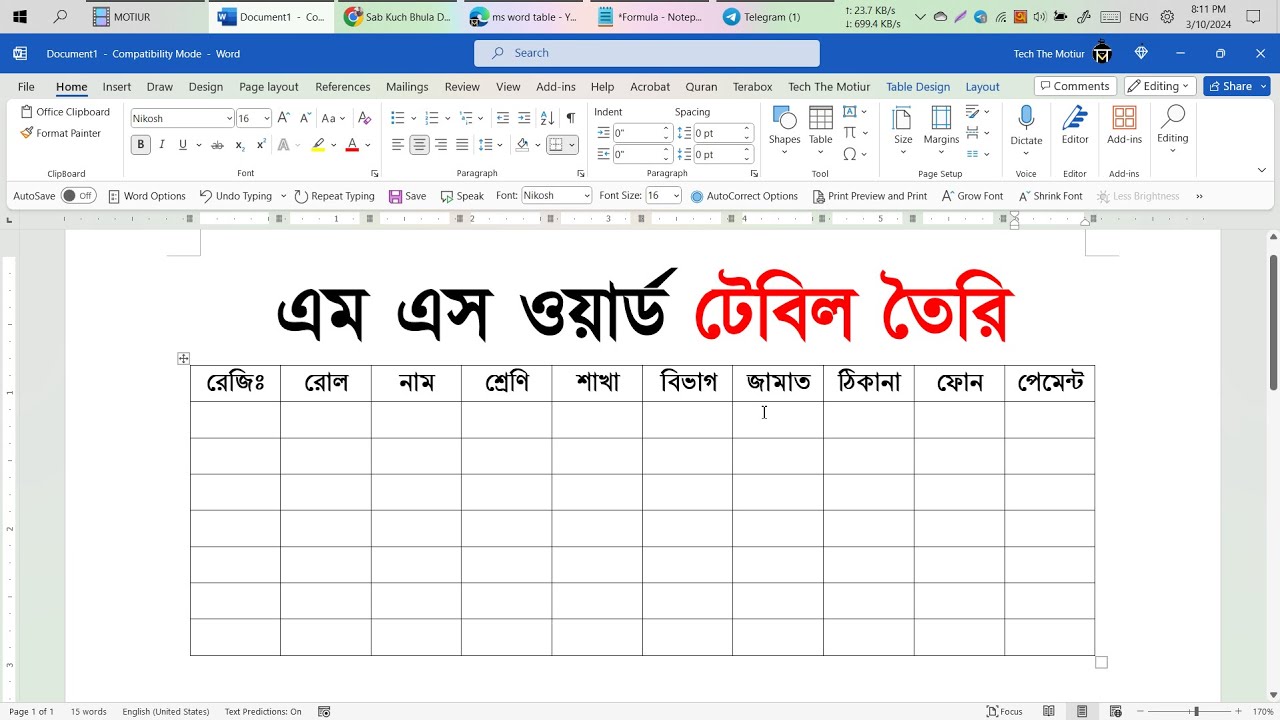Justify paragraph text
The width and height of the screenshot is (1280, 720).
[x=462, y=145]
